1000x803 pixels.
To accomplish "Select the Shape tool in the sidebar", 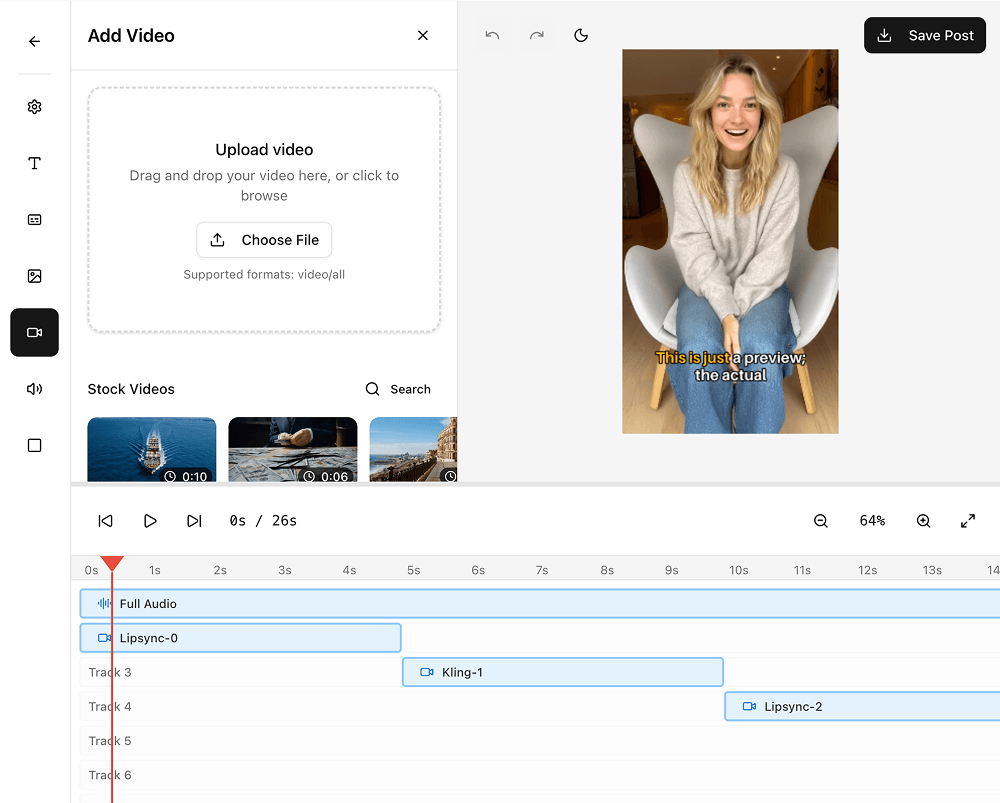I will (34, 445).
